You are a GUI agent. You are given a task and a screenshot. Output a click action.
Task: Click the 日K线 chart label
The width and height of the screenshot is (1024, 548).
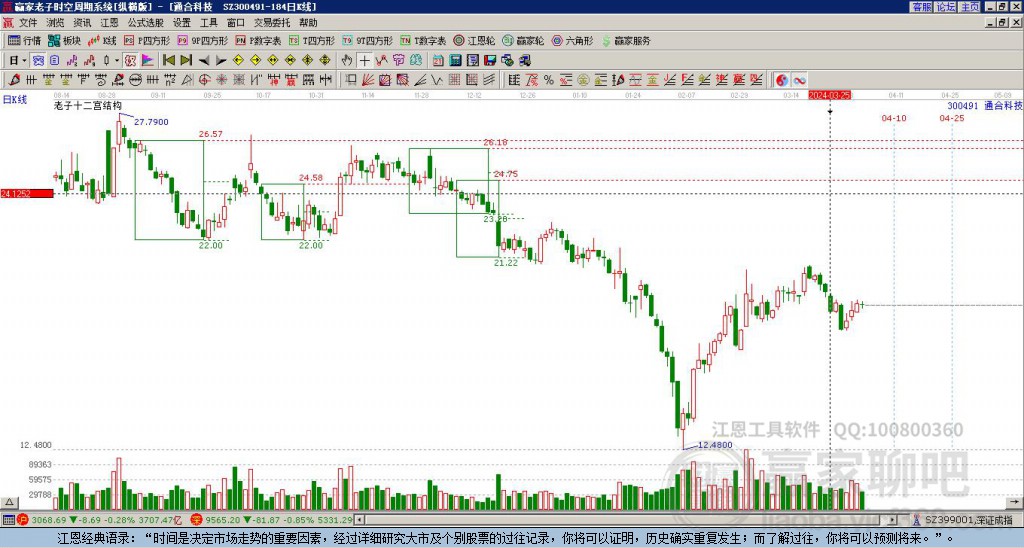(x=14, y=100)
